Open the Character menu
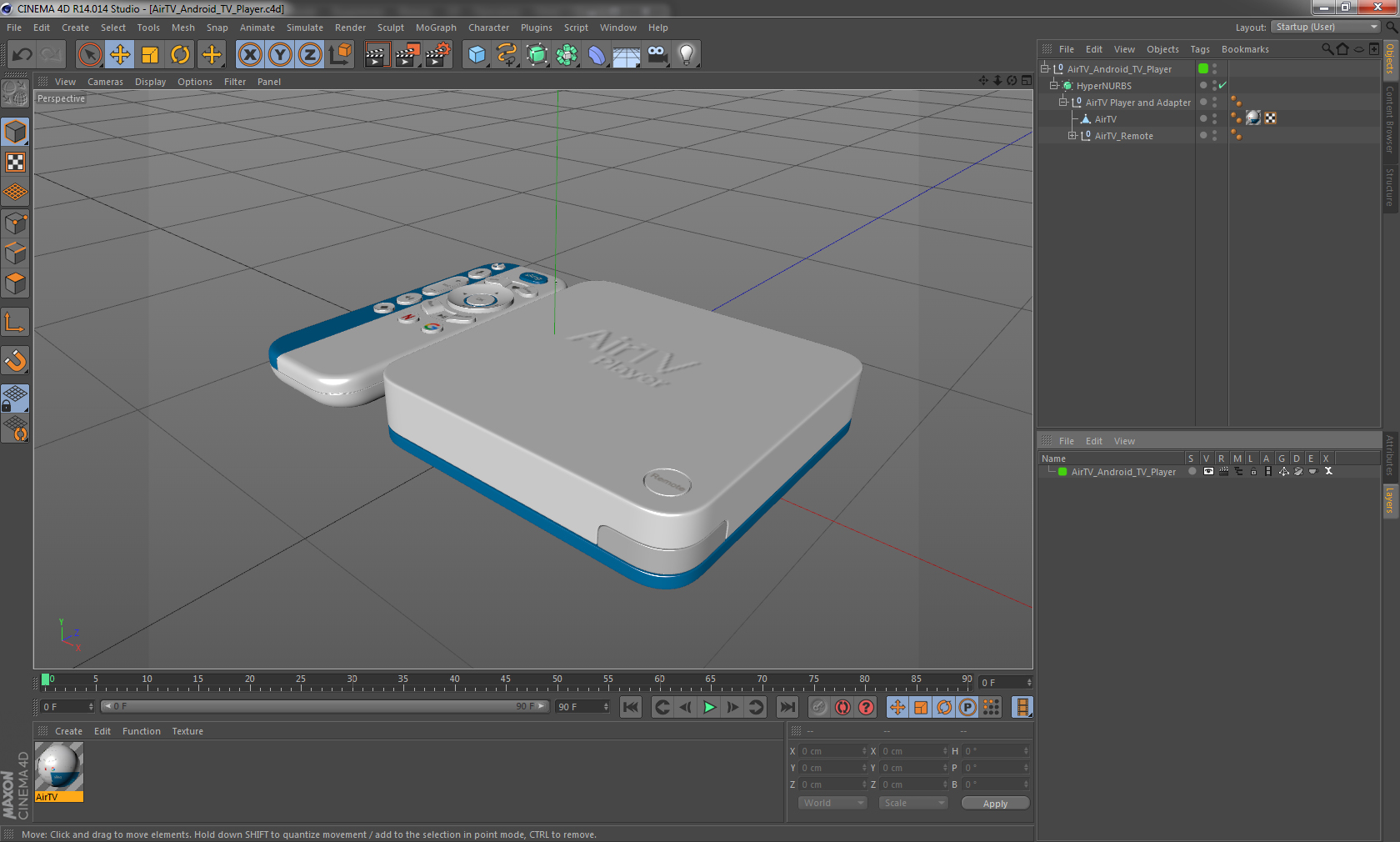This screenshot has height=842, width=1400. tap(488, 28)
